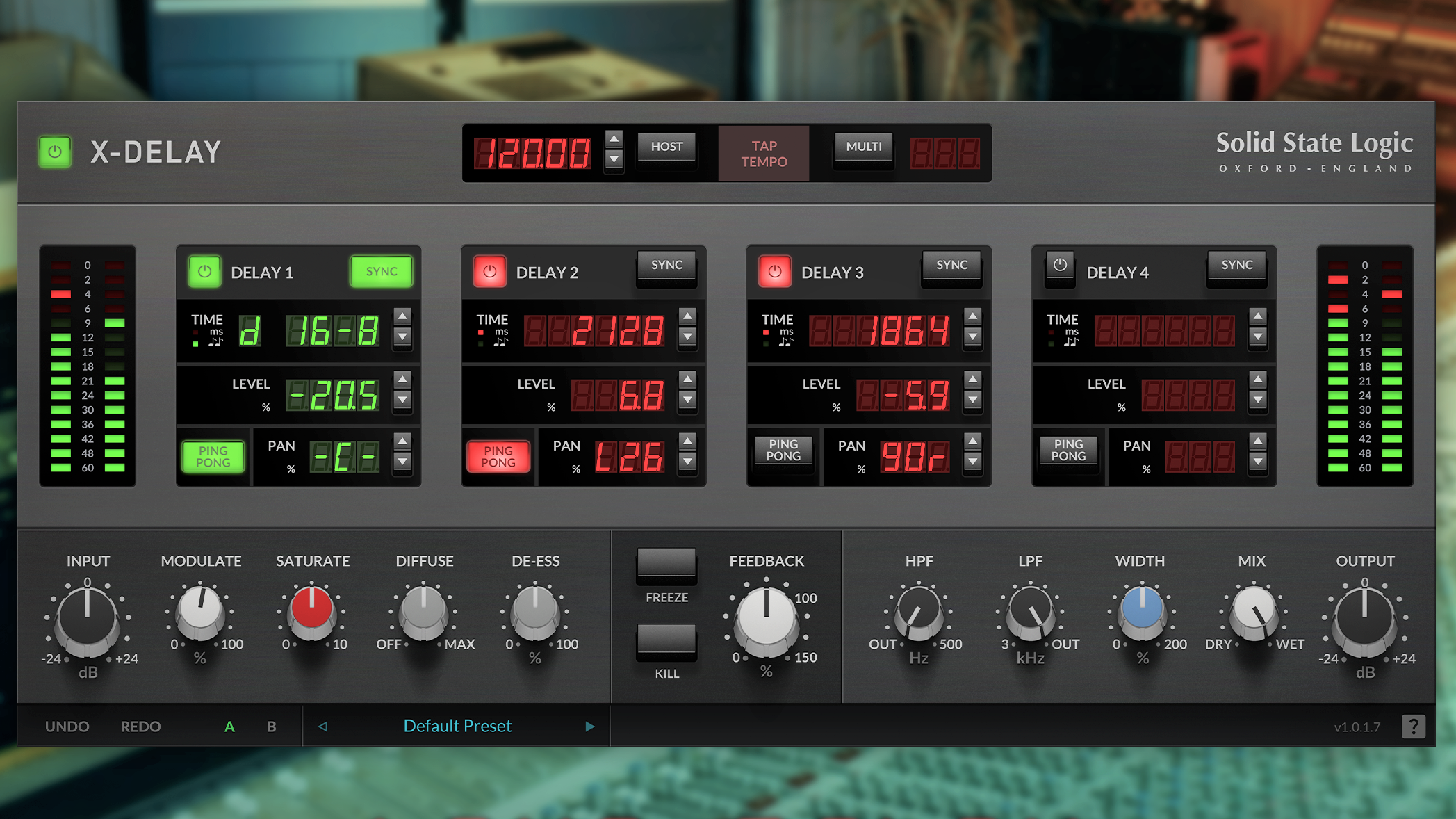1456x819 pixels.
Task: Click the Default Preset name field
Action: click(x=457, y=727)
